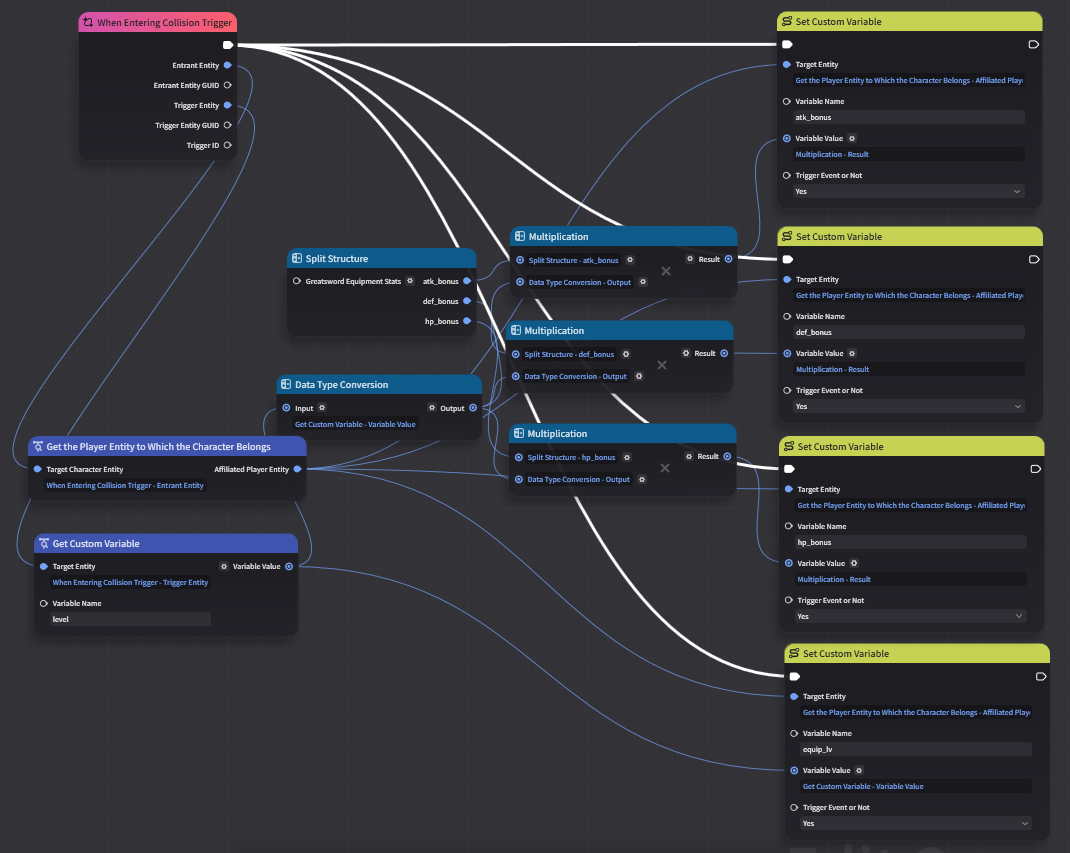Viewport: 1070px width, 853px height.
Task: Click gear icon beside Split Structure - atk_bonus input
Action: tap(630, 259)
